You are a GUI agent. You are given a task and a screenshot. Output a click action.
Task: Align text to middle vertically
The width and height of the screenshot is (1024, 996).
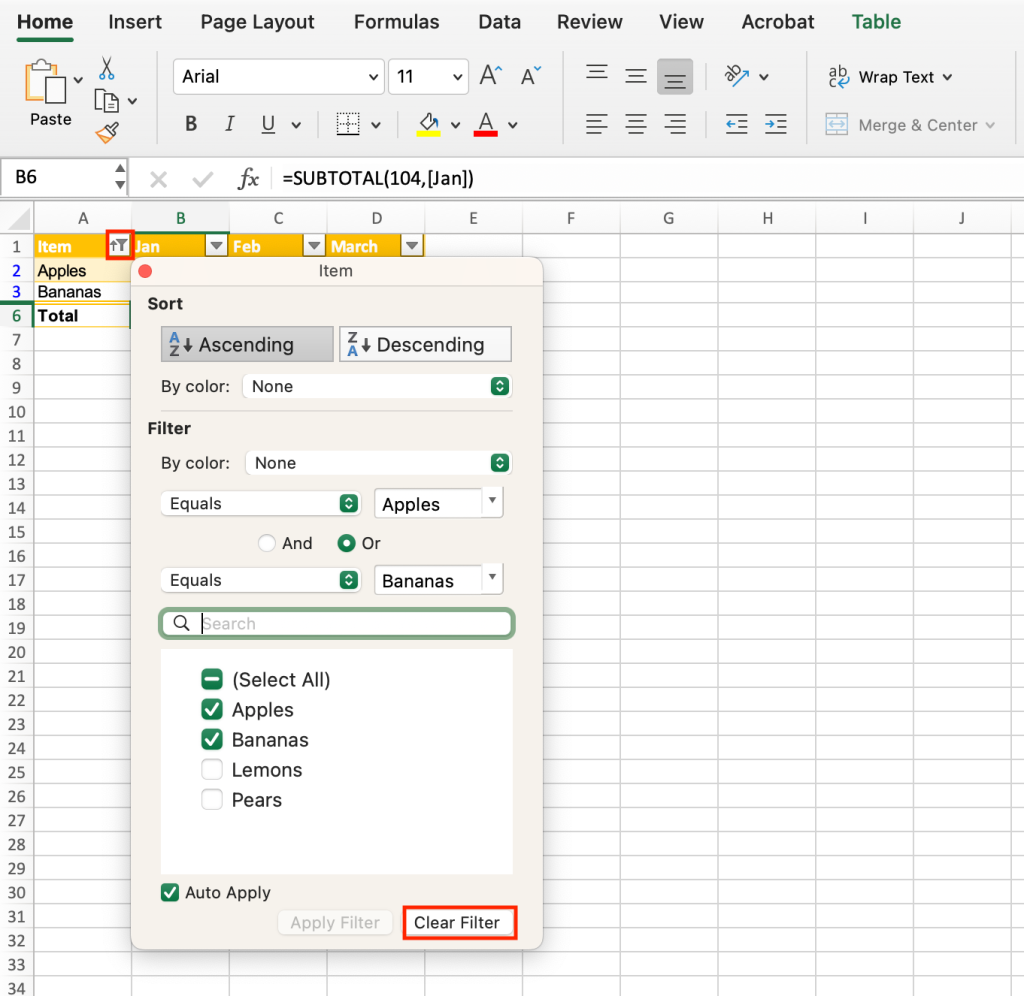pos(635,76)
